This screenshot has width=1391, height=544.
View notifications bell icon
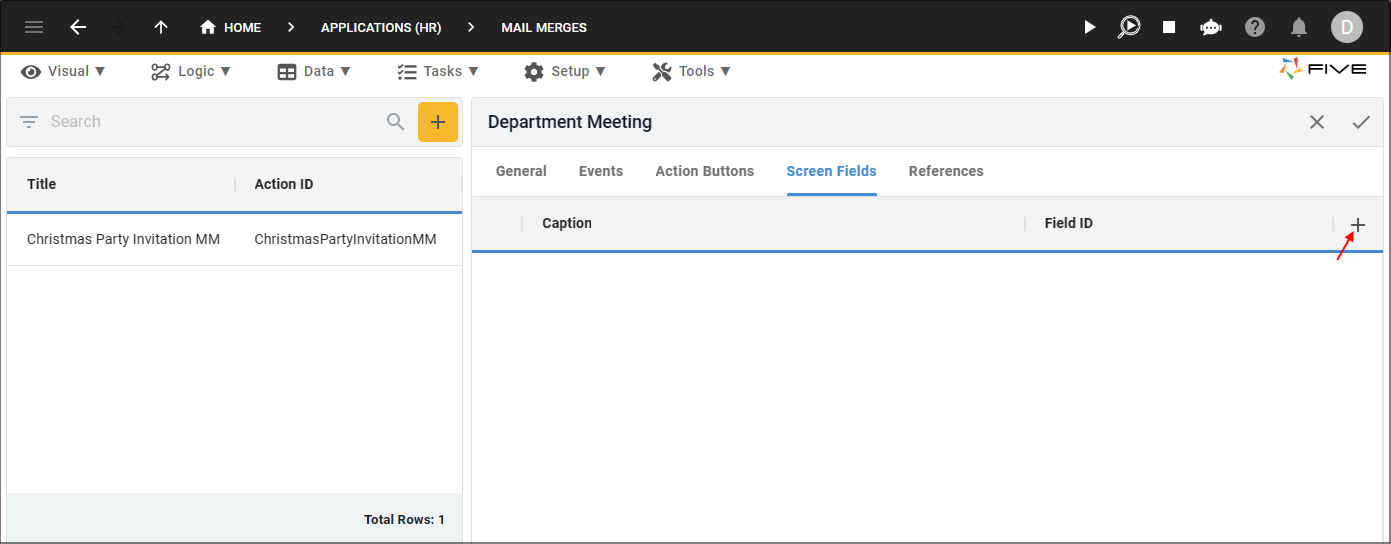click(1299, 27)
